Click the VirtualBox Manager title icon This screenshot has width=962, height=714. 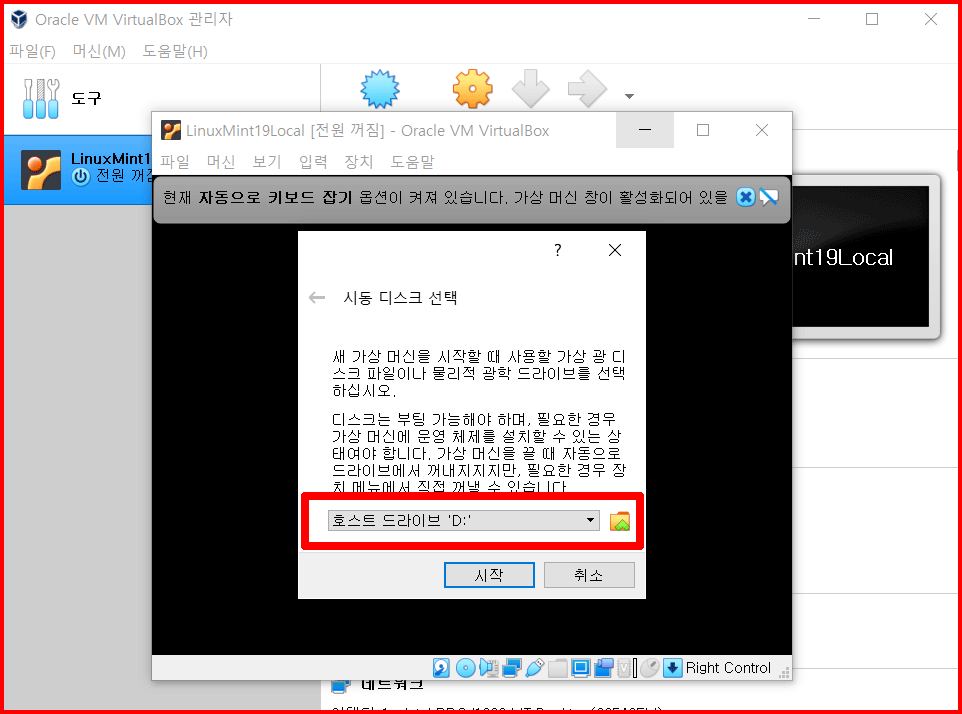pyautogui.click(x=20, y=19)
